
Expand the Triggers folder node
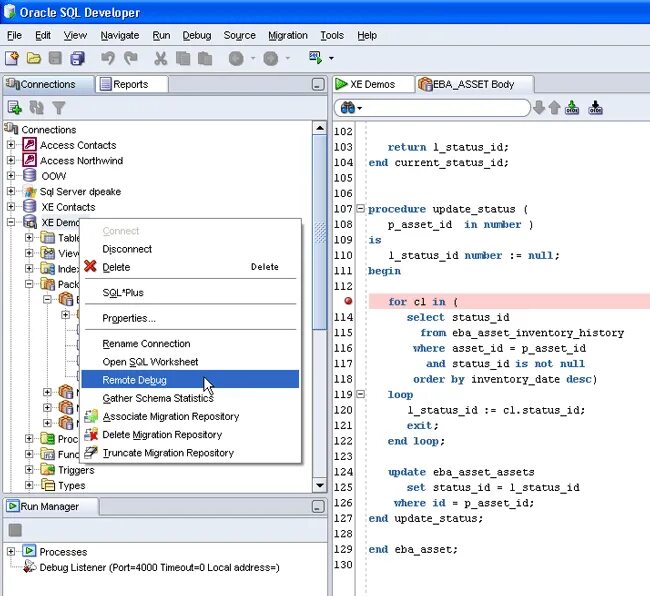click(29, 470)
